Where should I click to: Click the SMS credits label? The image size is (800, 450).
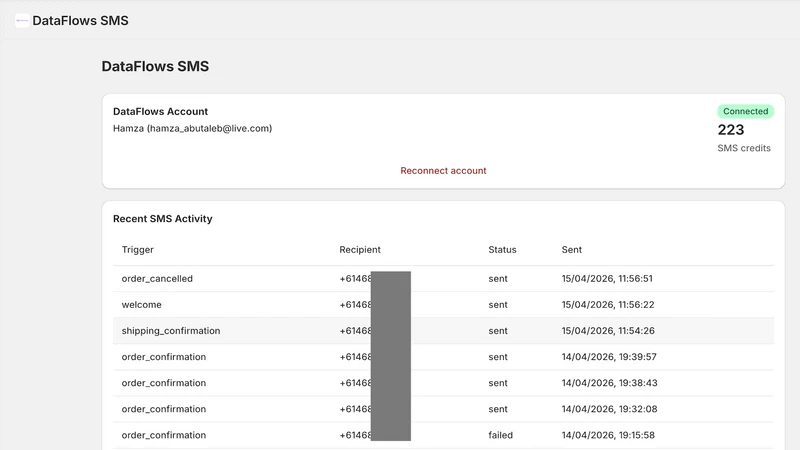click(x=744, y=148)
